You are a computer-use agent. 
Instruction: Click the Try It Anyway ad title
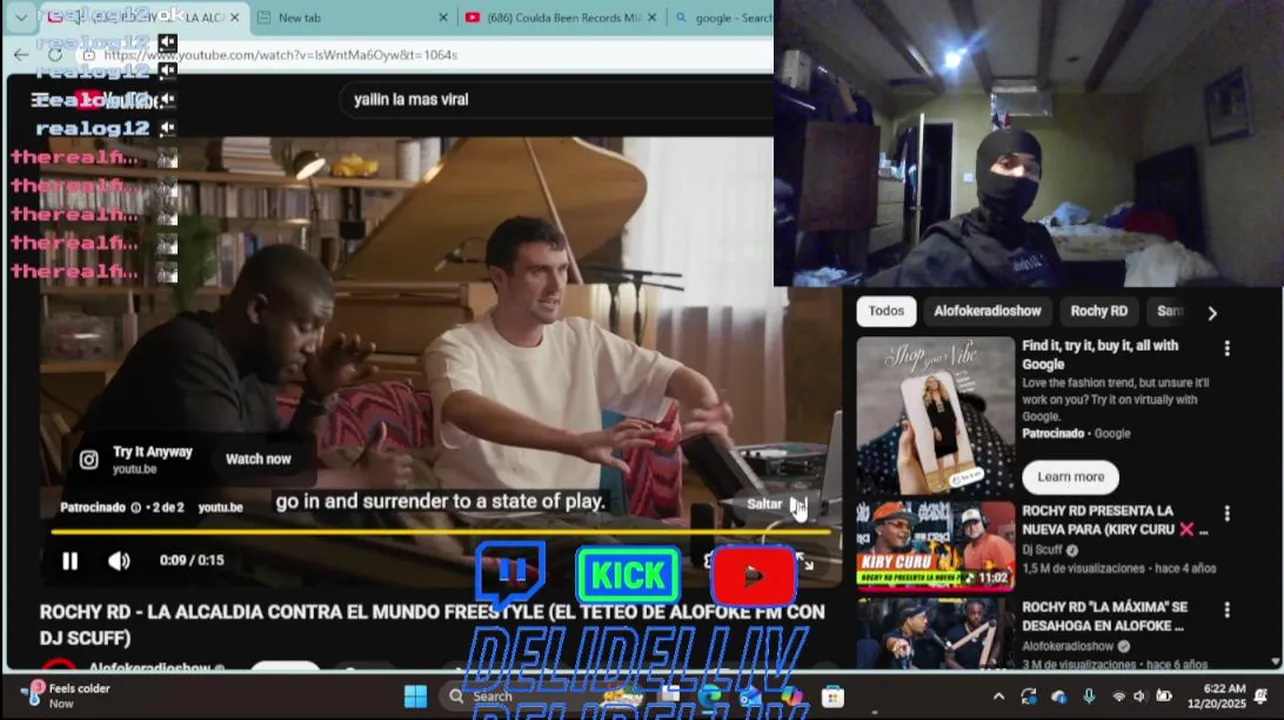click(x=152, y=452)
